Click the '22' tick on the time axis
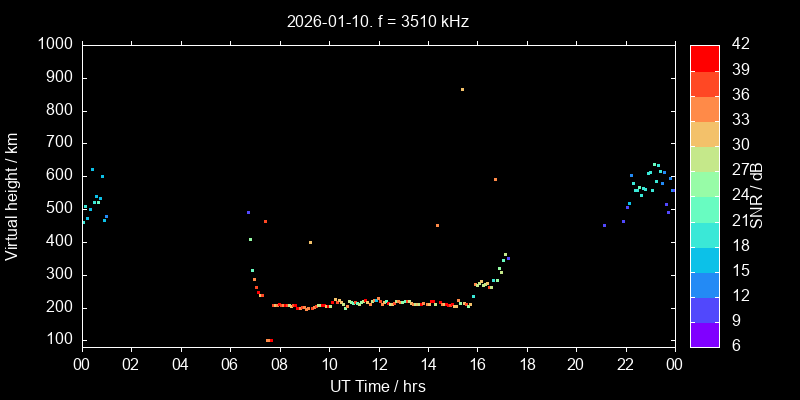Image resolution: width=800 pixels, height=400 pixels. pyautogui.click(x=626, y=363)
